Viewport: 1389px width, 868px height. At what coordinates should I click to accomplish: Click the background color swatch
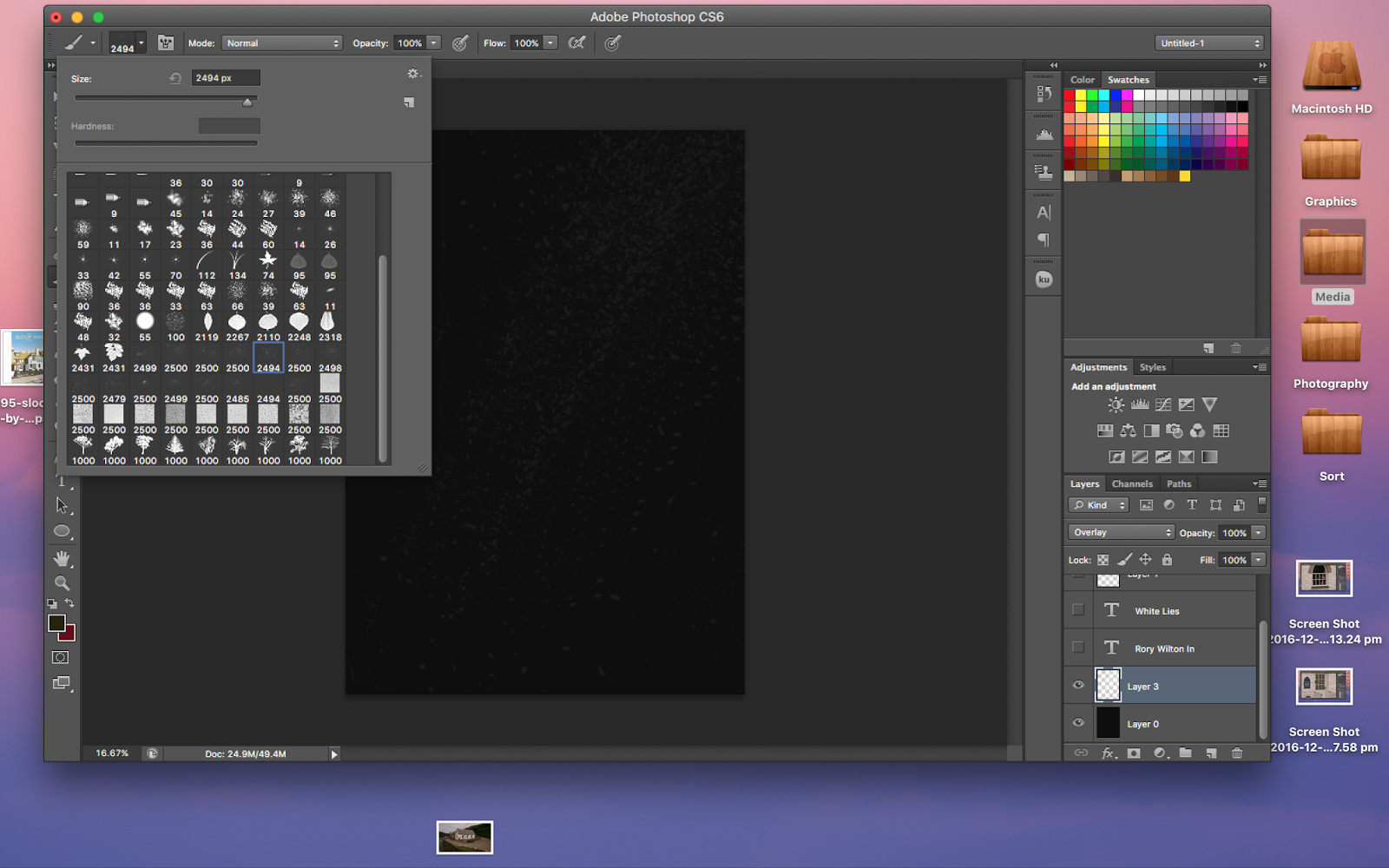click(69, 635)
